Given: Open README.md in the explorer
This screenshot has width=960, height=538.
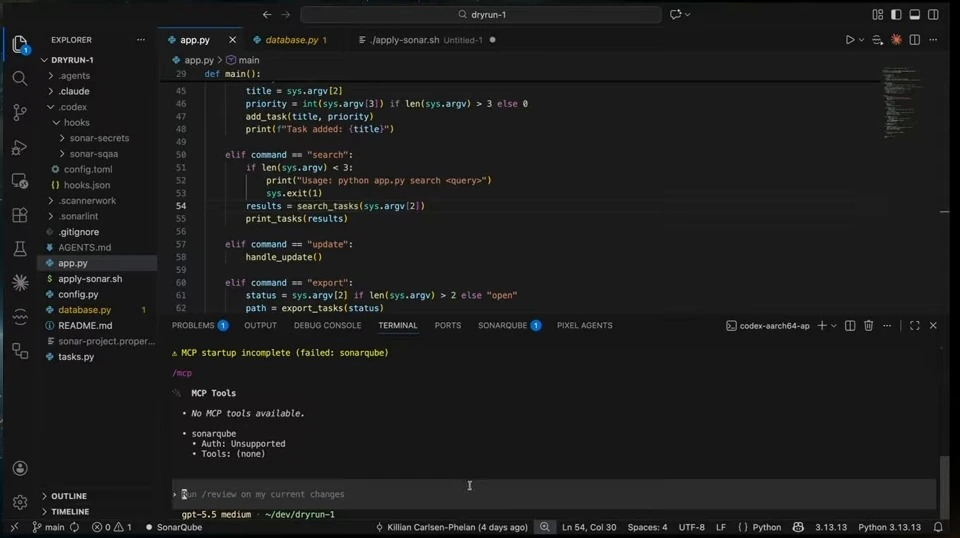Looking at the screenshot, I should 85,326.
